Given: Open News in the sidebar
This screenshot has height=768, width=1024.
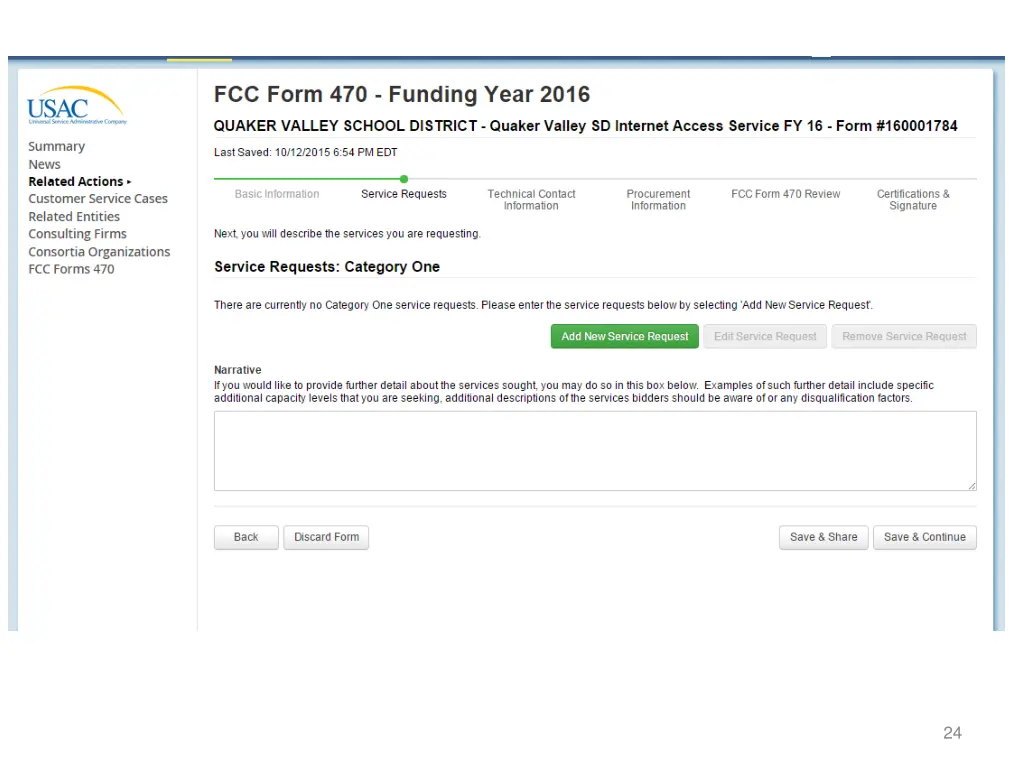Looking at the screenshot, I should click(44, 165).
